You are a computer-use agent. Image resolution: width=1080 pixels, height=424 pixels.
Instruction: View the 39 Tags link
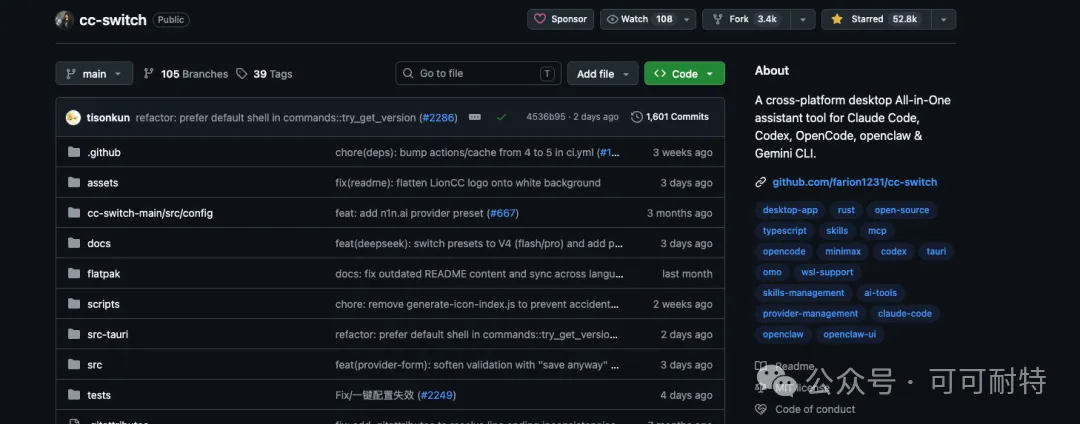click(264, 74)
